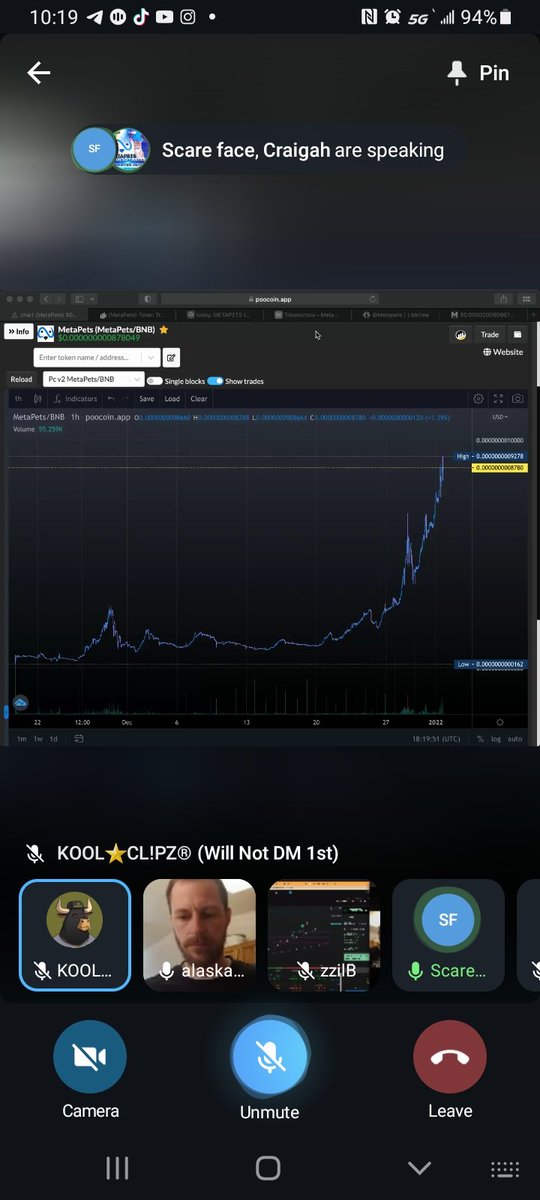Click the MetaPets token price text

coord(99,338)
